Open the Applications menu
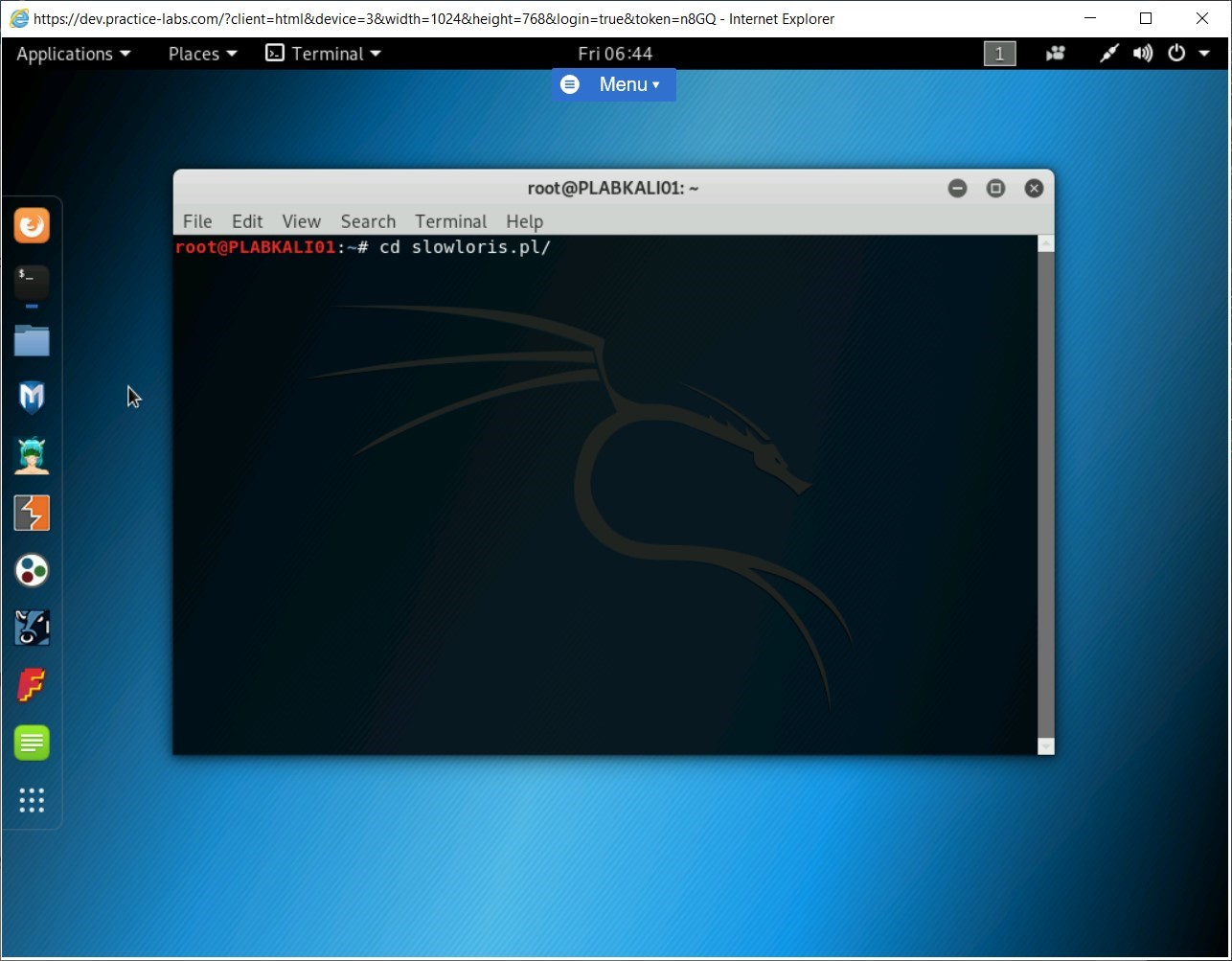Viewport: 1232px width, 961px height. (x=73, y=54)
